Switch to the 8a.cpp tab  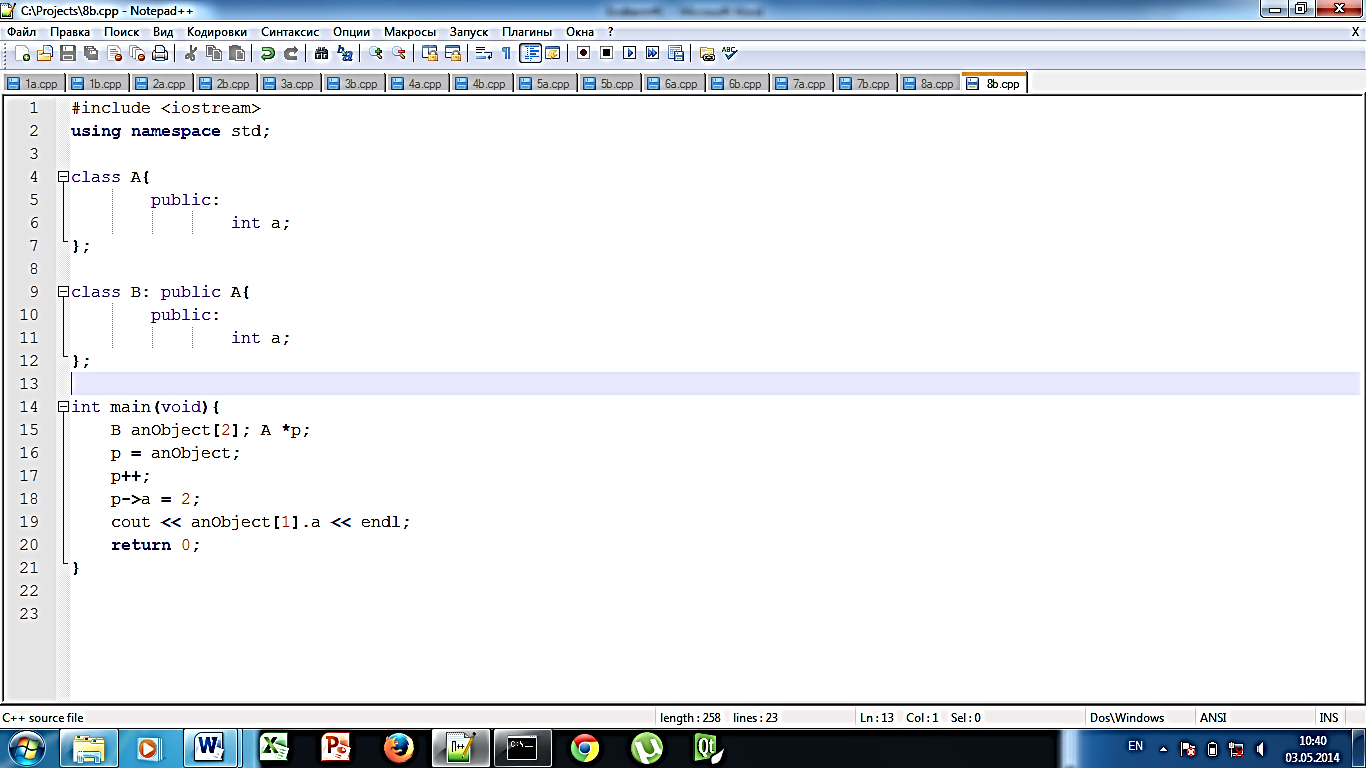pyautogui.click(x=930, y=84)
